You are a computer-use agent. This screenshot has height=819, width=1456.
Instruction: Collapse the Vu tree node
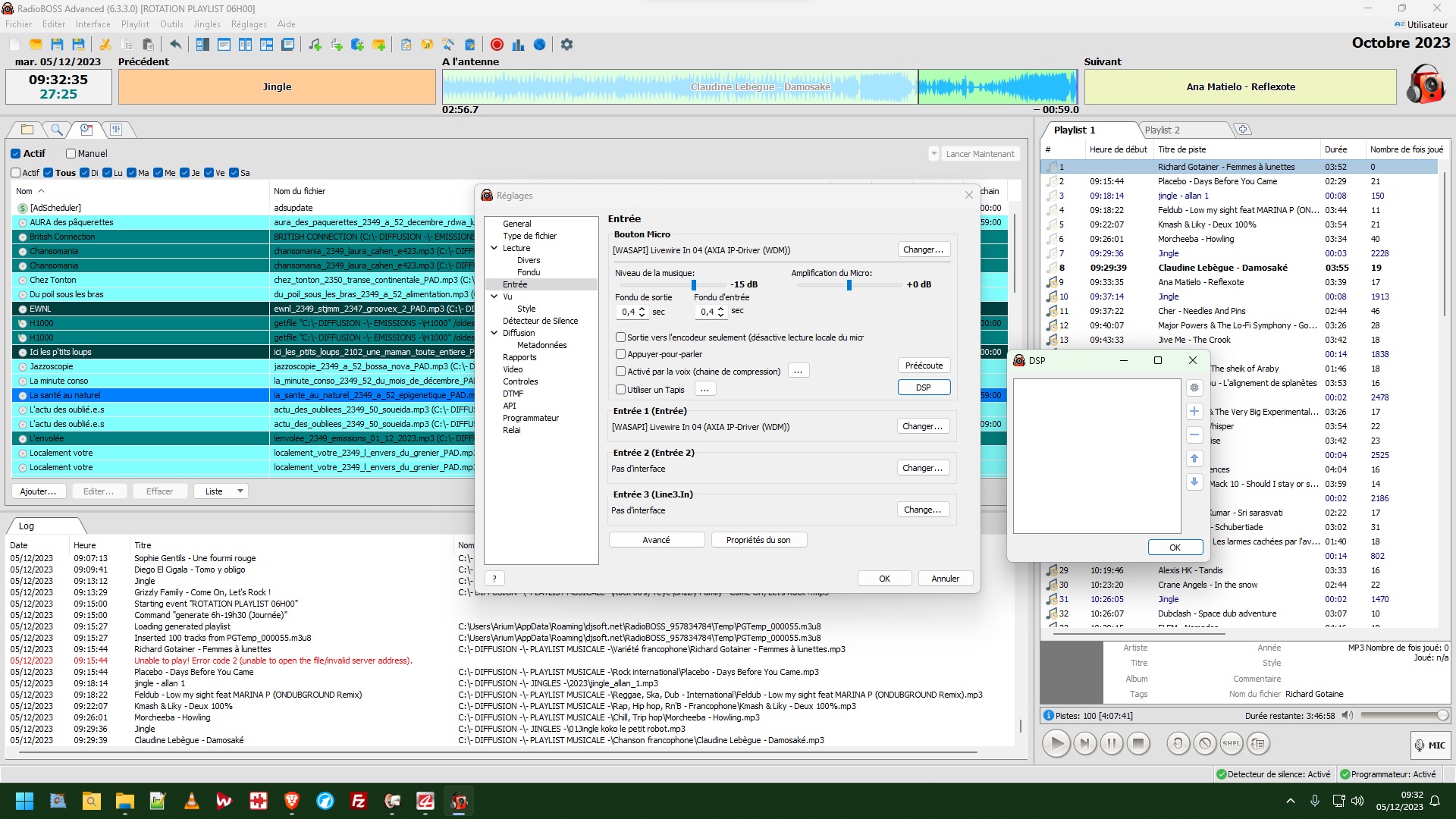pyautogui.click(x=494, y=297)
